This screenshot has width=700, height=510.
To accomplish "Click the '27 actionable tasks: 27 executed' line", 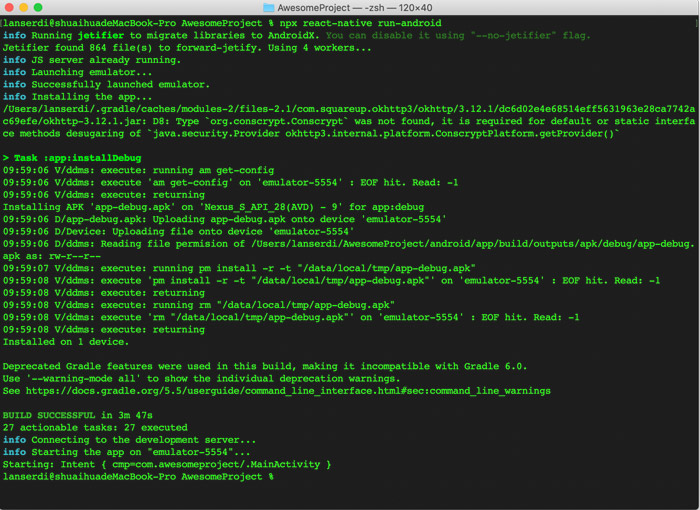I will (x=95, y=427).
